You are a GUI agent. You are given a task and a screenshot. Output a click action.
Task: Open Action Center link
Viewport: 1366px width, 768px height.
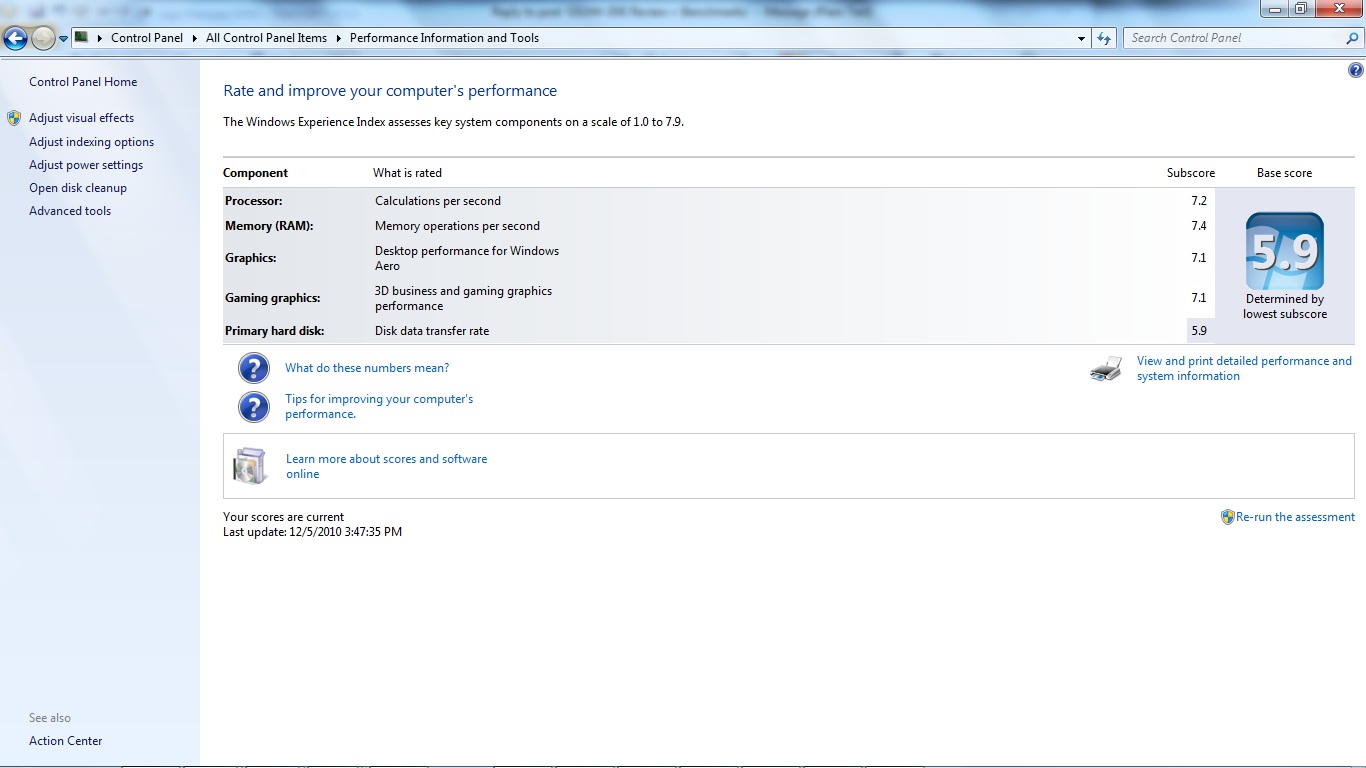pos(66,741)
